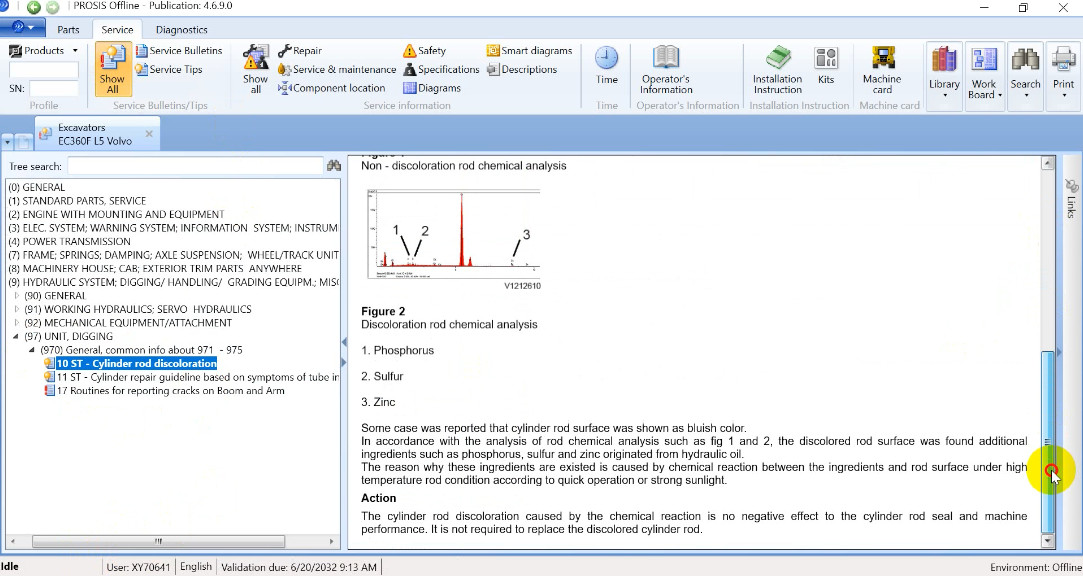Select 17 Routines for reporting cracks

tap(171, 390)
